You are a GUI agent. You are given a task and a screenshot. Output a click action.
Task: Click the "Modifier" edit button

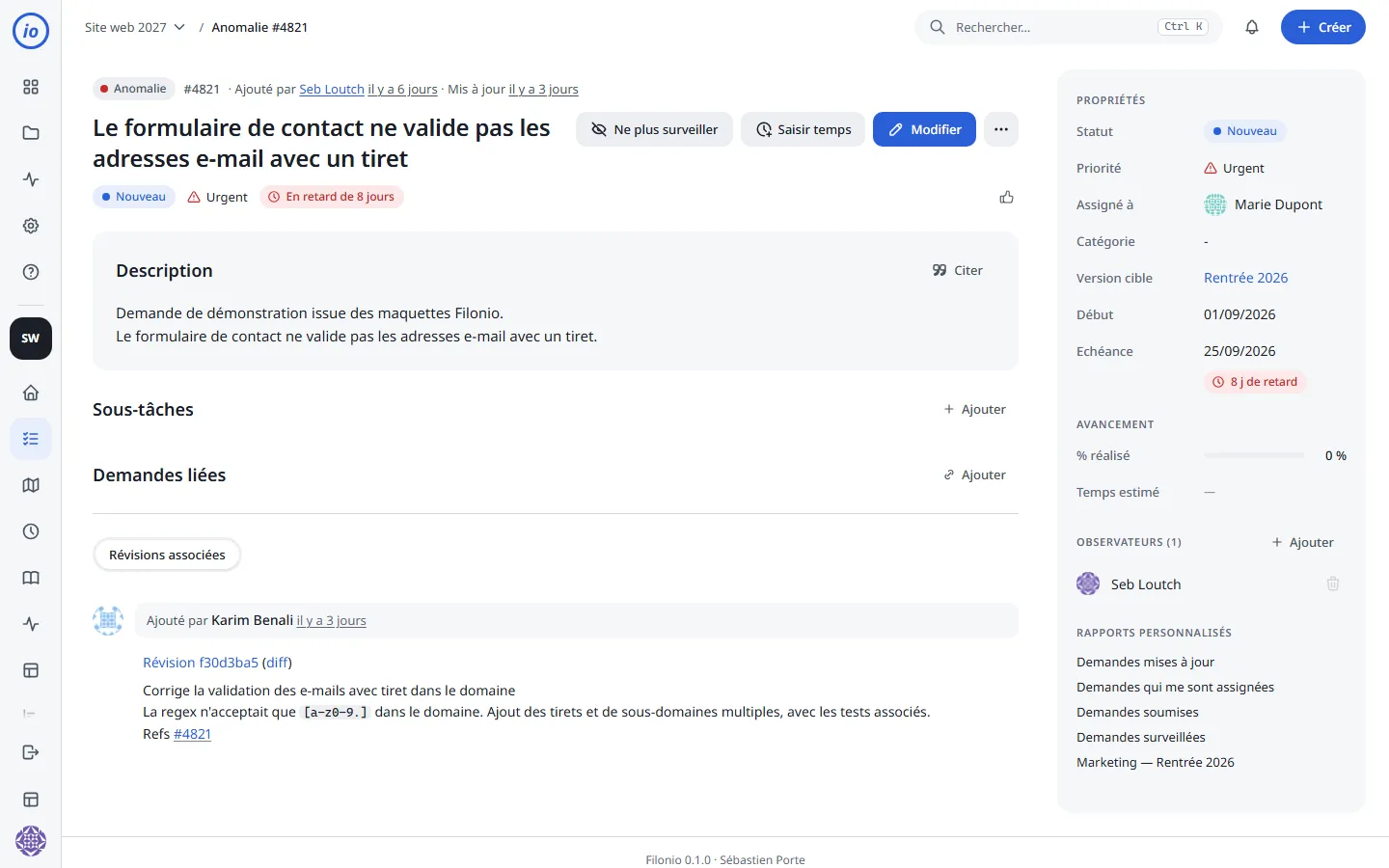coord(924,129)
